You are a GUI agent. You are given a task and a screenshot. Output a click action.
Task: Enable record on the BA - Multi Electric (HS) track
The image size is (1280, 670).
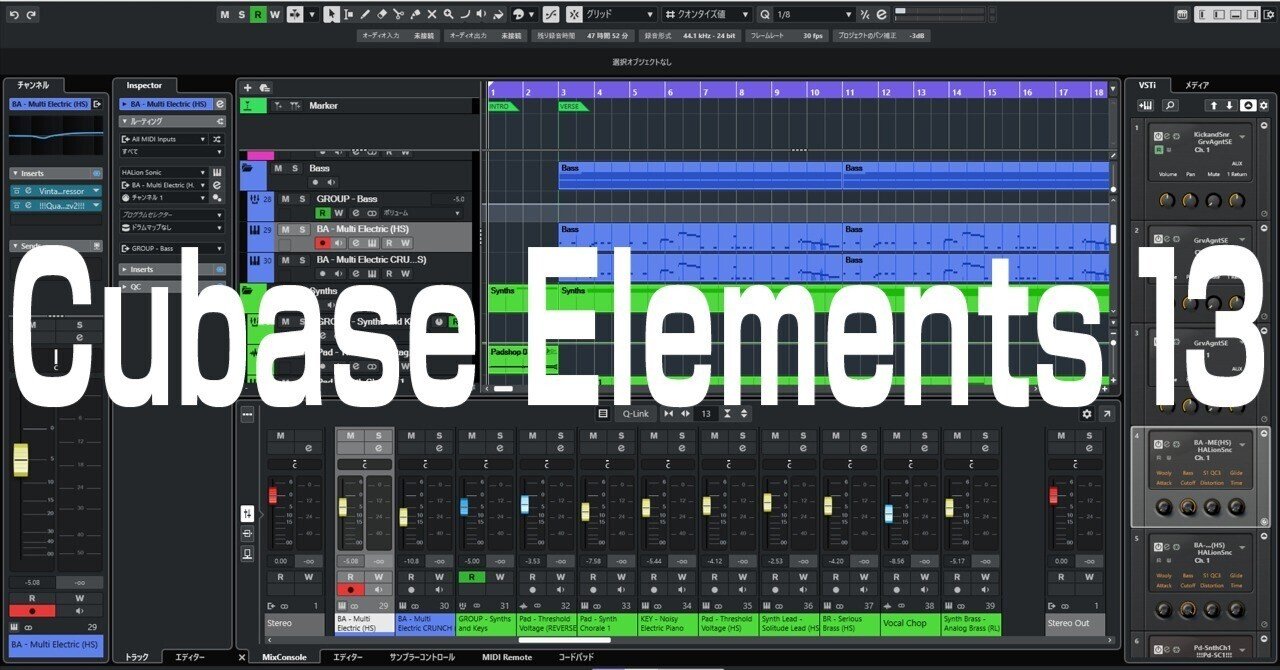pyautogui.click(x=322, y=243)
